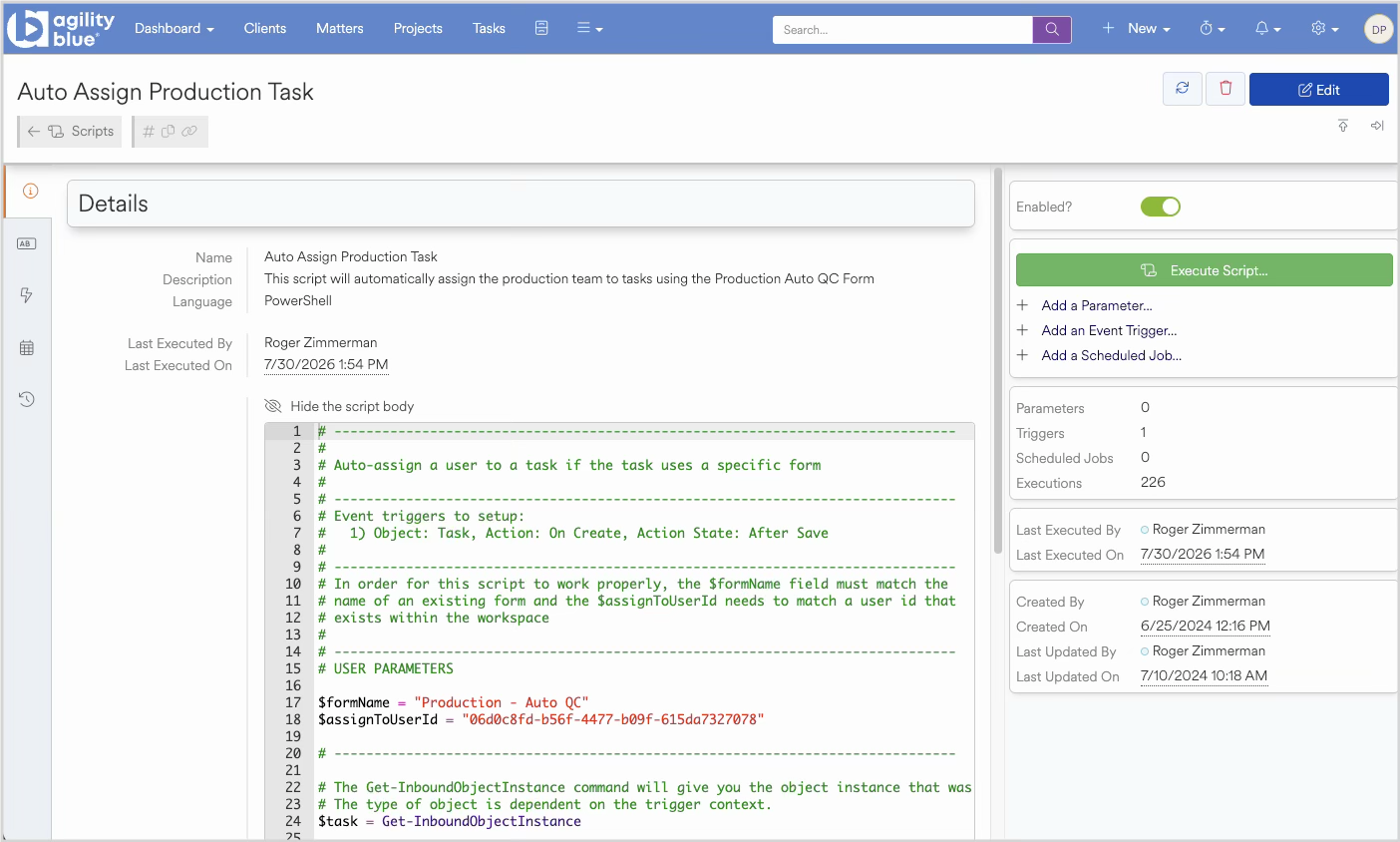The image size is (1400, 842).
Task: Go to Tasks in the navbar
Action: pos(489,29)
